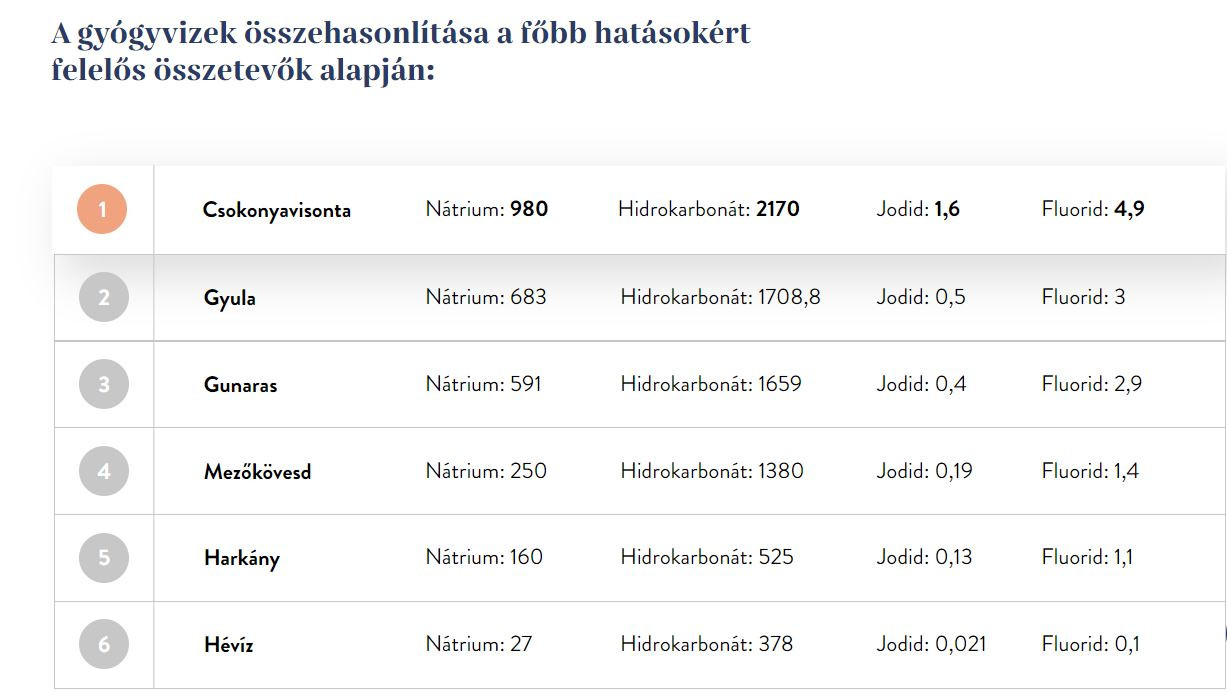Click the grey number 3 rank badge
The height and width of the screenshot is (695, 1227).
pyautogui.click(x=104, y=384)
